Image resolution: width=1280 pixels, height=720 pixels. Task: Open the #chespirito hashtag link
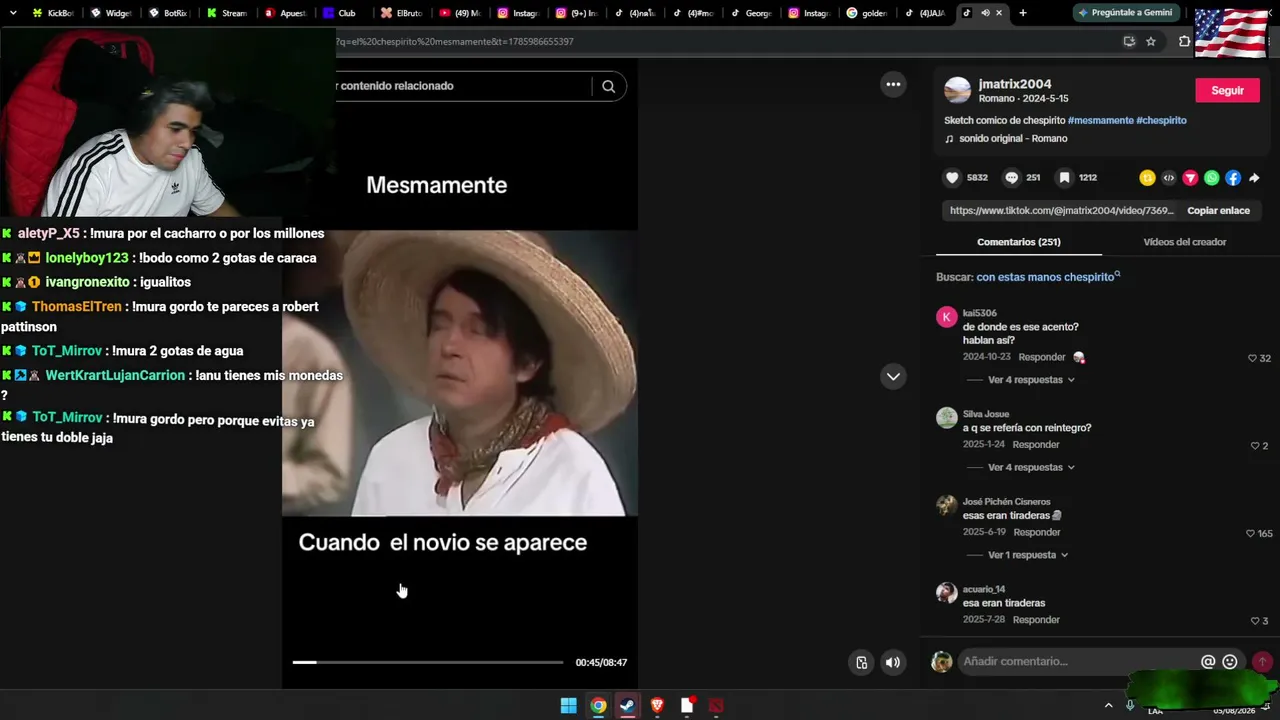coord(1161,120)
